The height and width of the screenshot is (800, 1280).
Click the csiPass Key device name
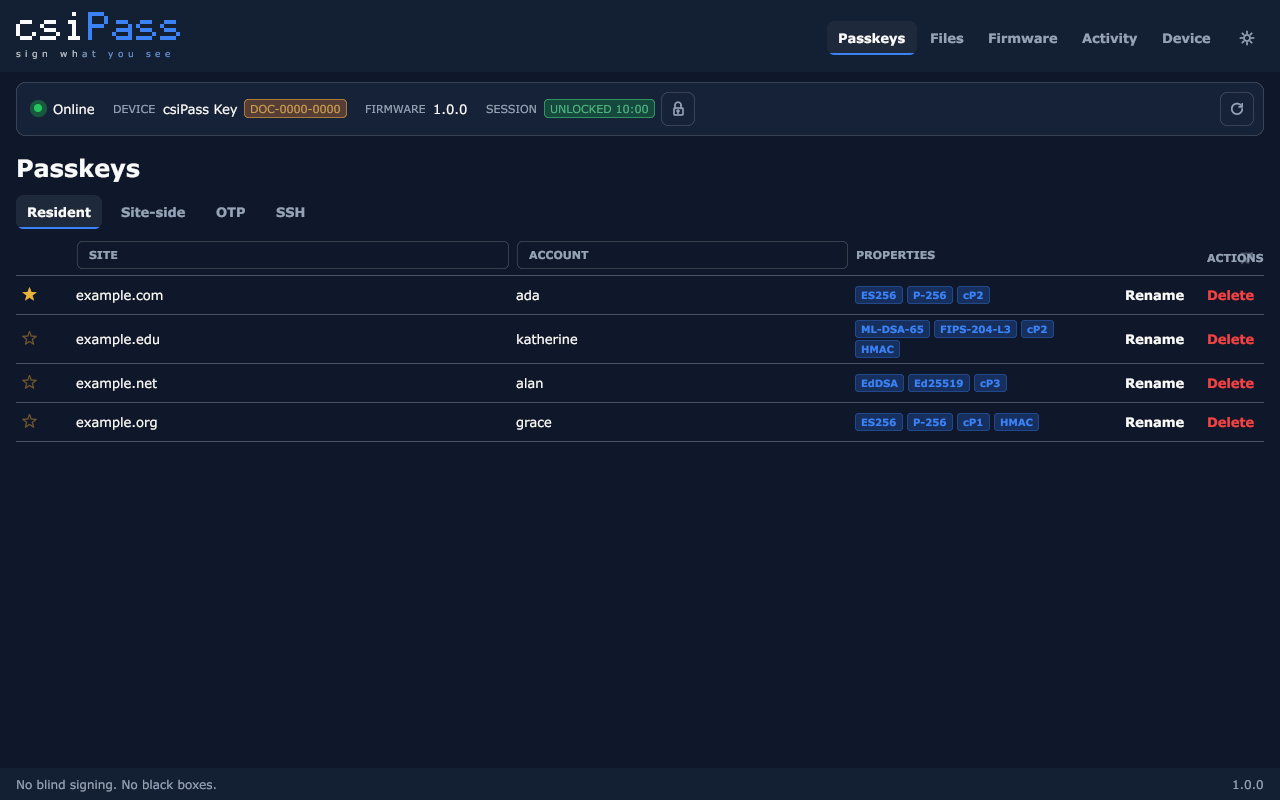point(200,109)
